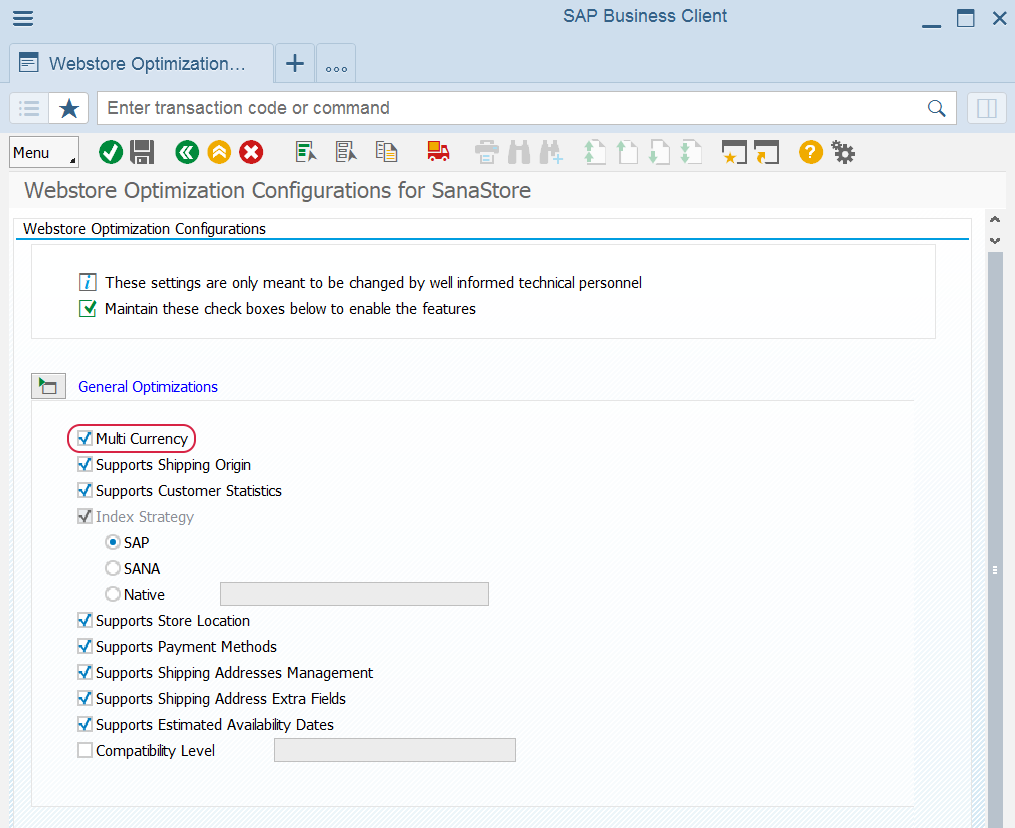Toggle Supports Customer Statistics checkbox
1015x828 pixels.
tap(84, 490)
